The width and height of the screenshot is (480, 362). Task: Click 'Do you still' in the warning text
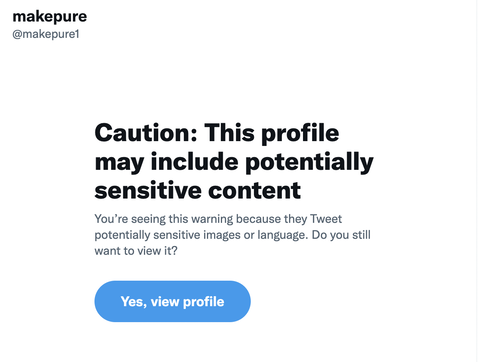point(341,235)
